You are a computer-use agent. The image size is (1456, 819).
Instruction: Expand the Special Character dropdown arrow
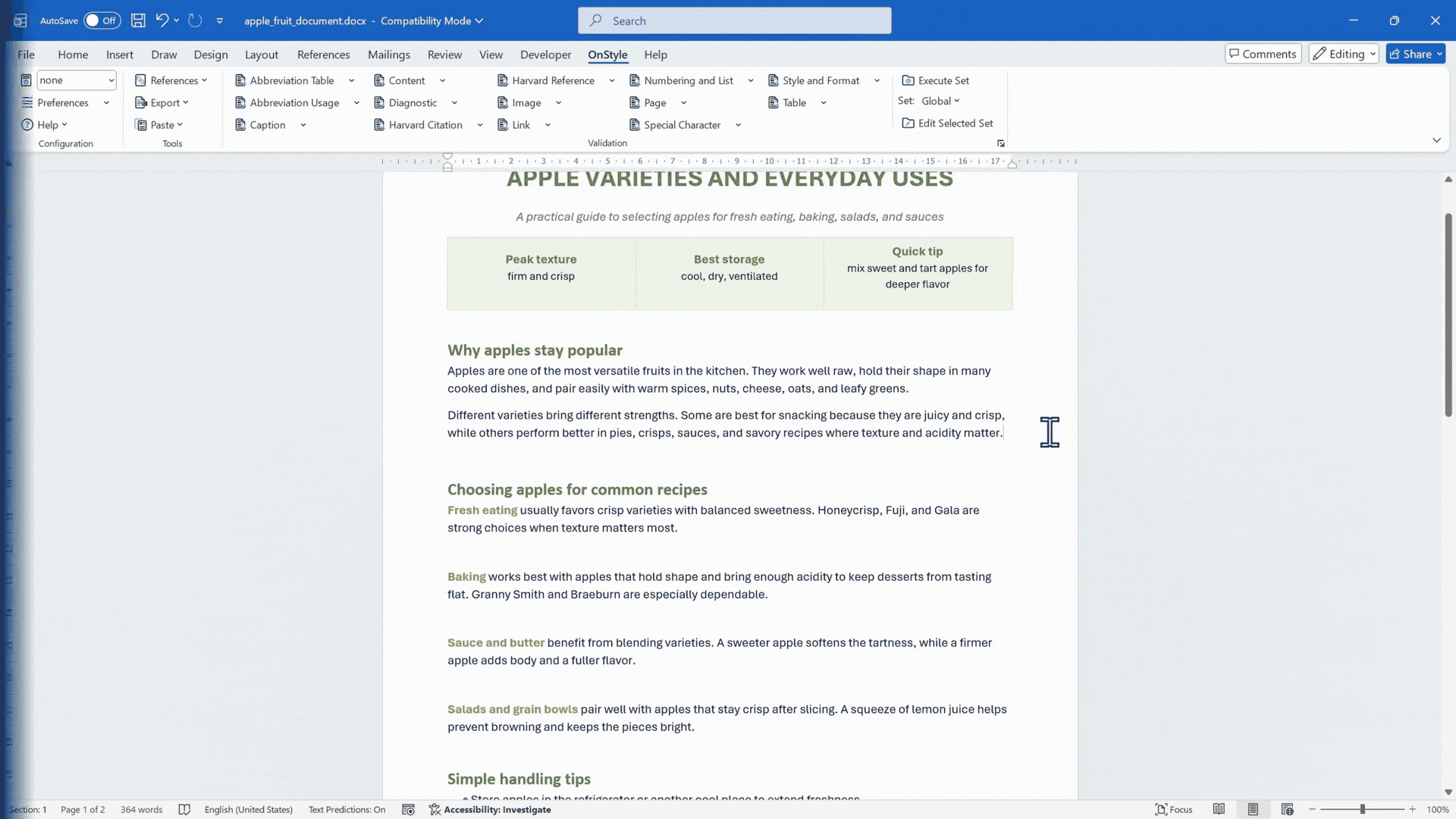(738, 125)
